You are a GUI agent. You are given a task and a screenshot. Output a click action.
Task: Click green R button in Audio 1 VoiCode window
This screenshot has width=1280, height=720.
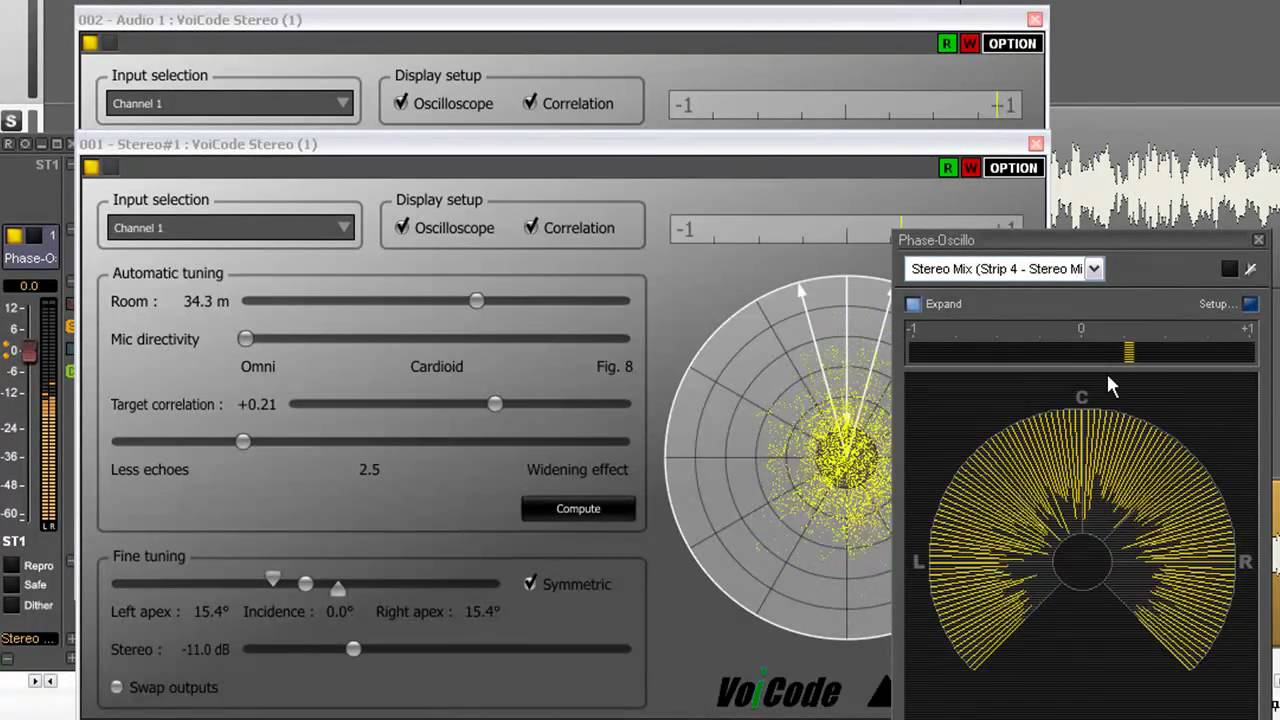pyautogui.click(x=946, y=43)
